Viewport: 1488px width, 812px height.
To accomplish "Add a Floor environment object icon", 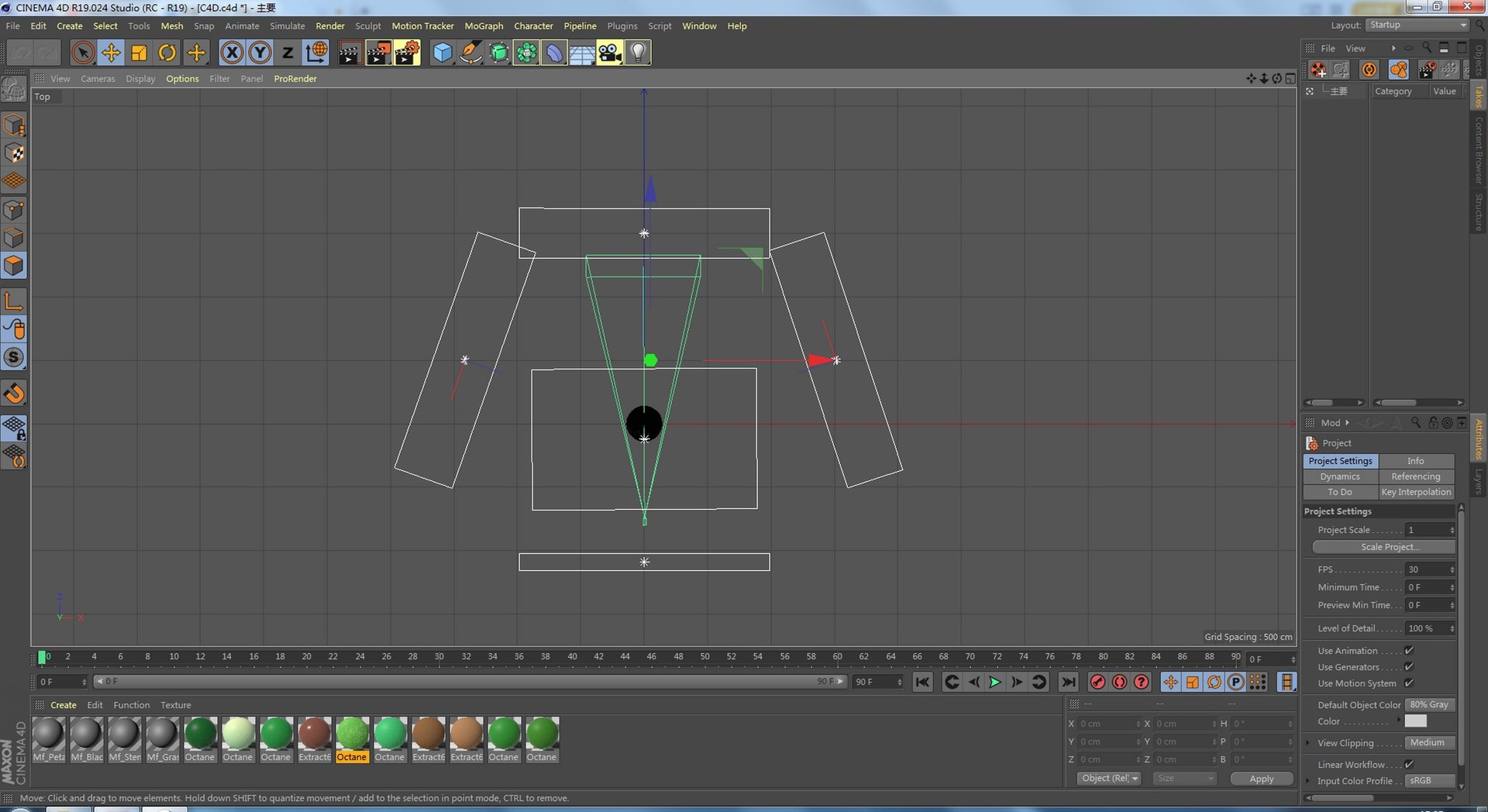I will point(582,53).
